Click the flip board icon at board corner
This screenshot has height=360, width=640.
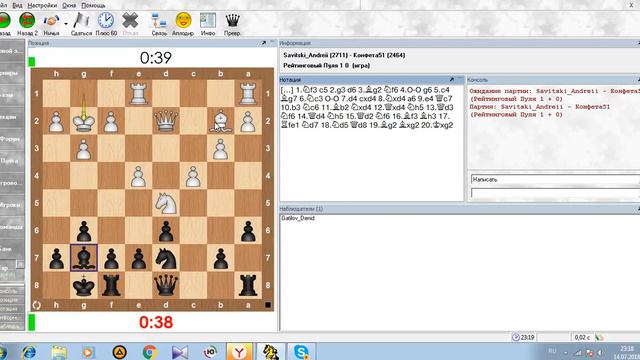(36, 305)
